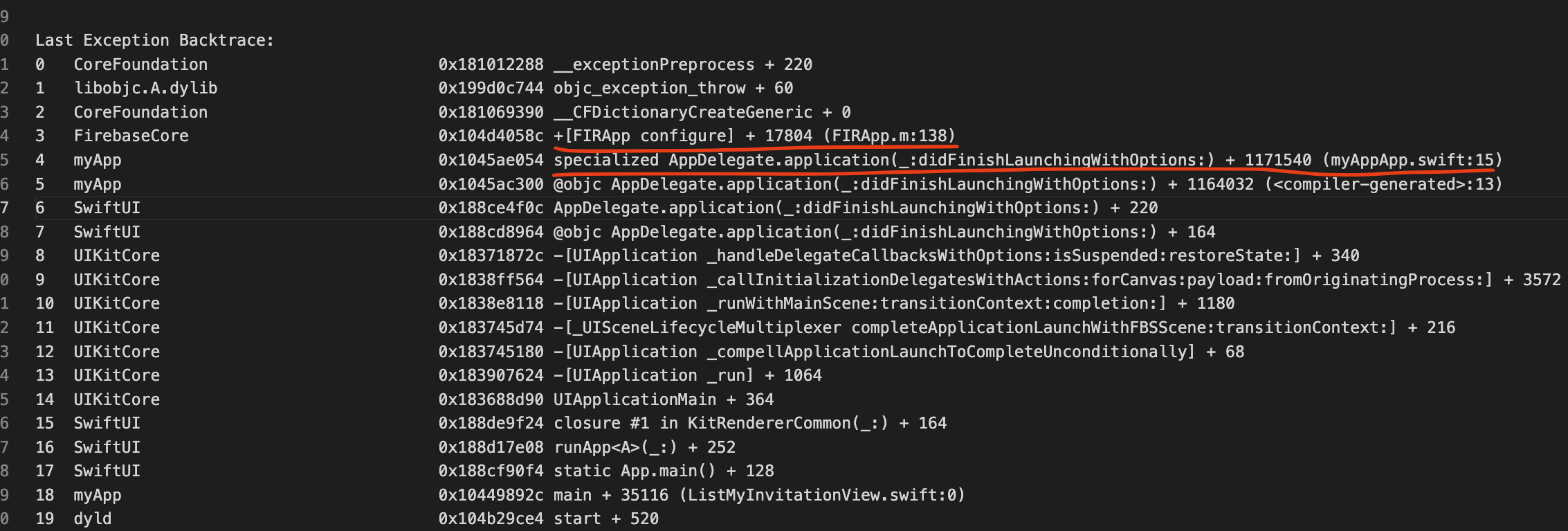Click the dyld start + 520 symbol

[x=606, y=519]
